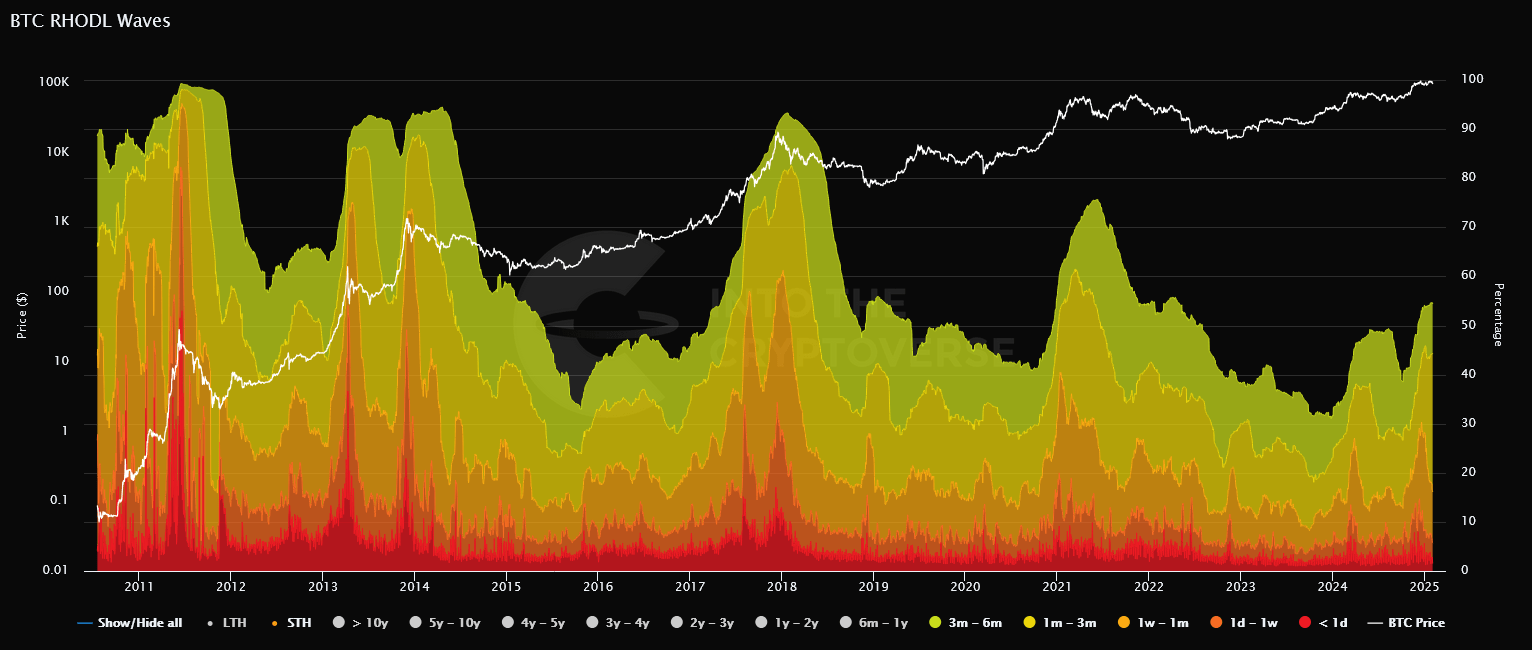This screenshot has height=650, width=1532.
Task: Select the LTH legend marker
Action: (x=210, y=622)
